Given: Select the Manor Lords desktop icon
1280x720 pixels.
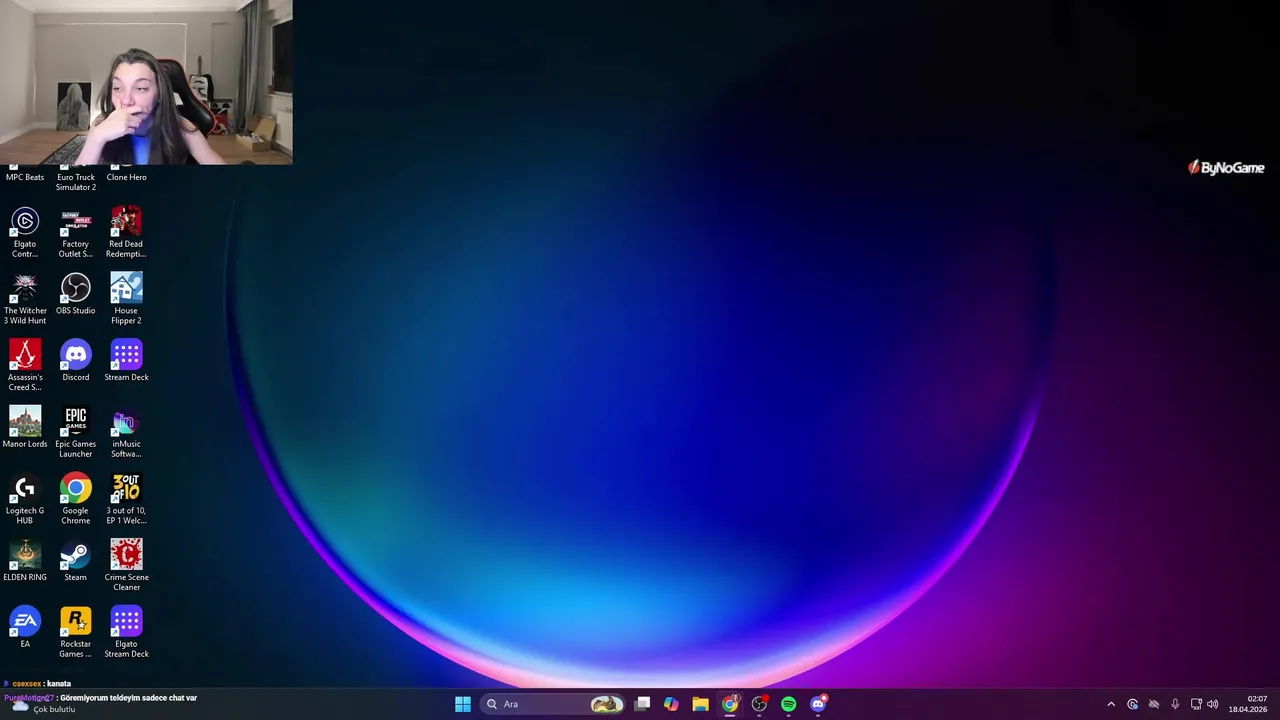Looking at the screenshot, I should pos(25,428).
